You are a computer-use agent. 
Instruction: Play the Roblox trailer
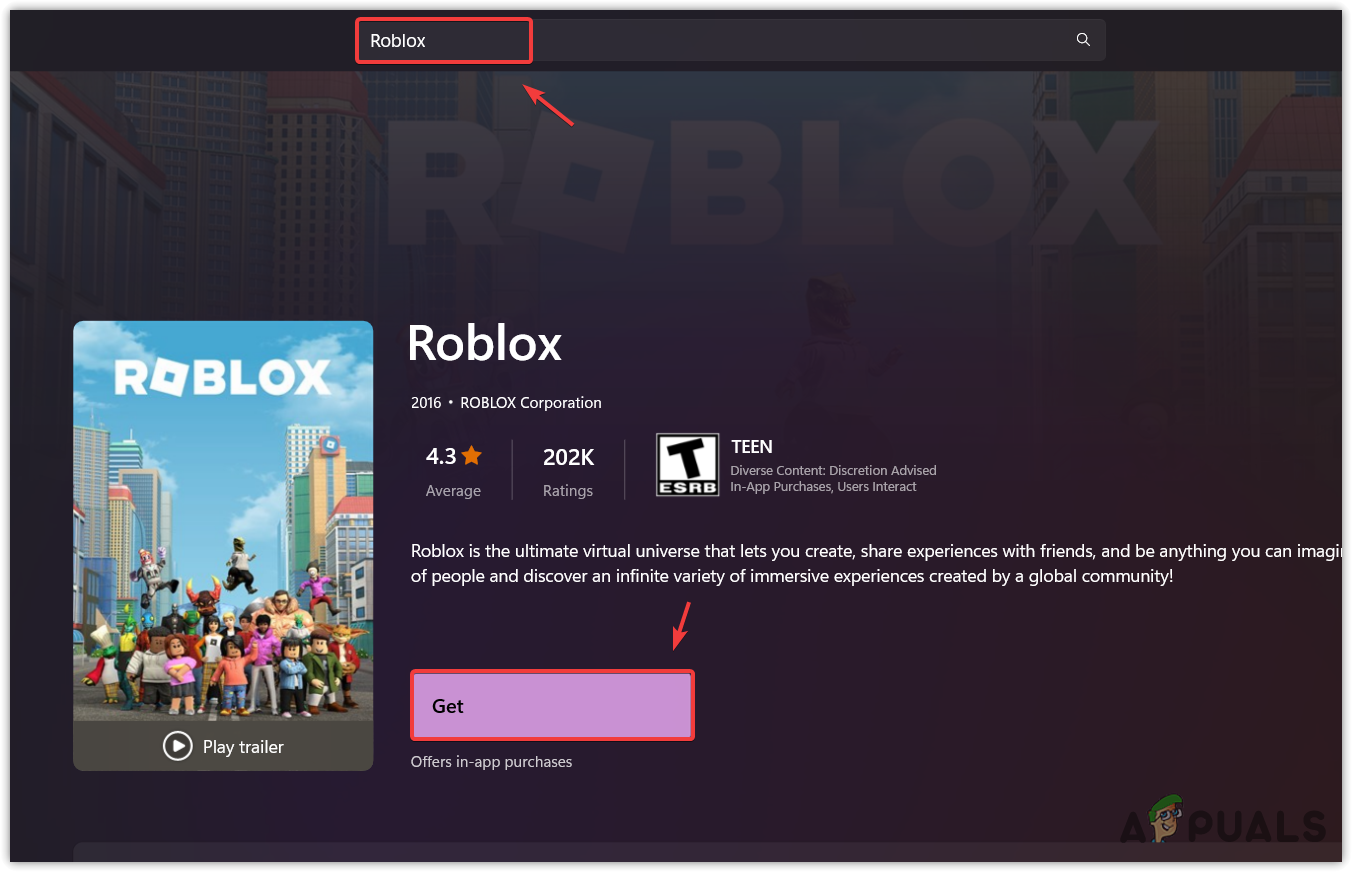click(223, 746)
